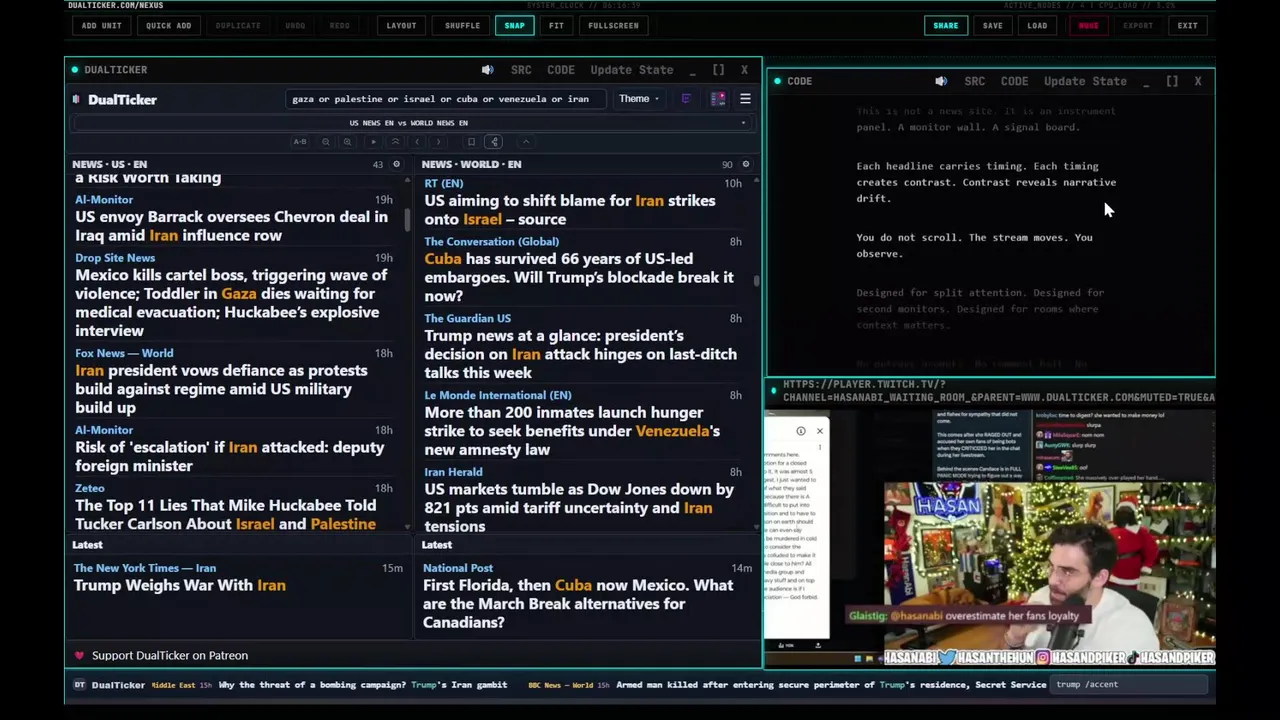
Task: Click the world news column scrollbar
Action: pos(757,280)
